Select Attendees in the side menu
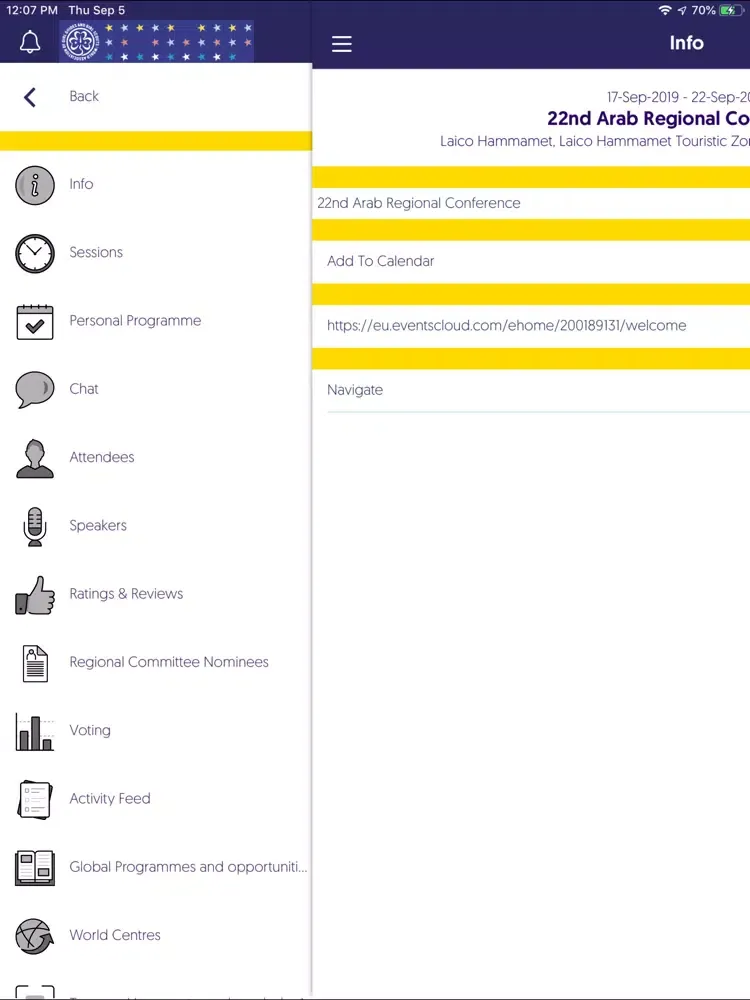 pyautogui.click(x=101, y=457)
